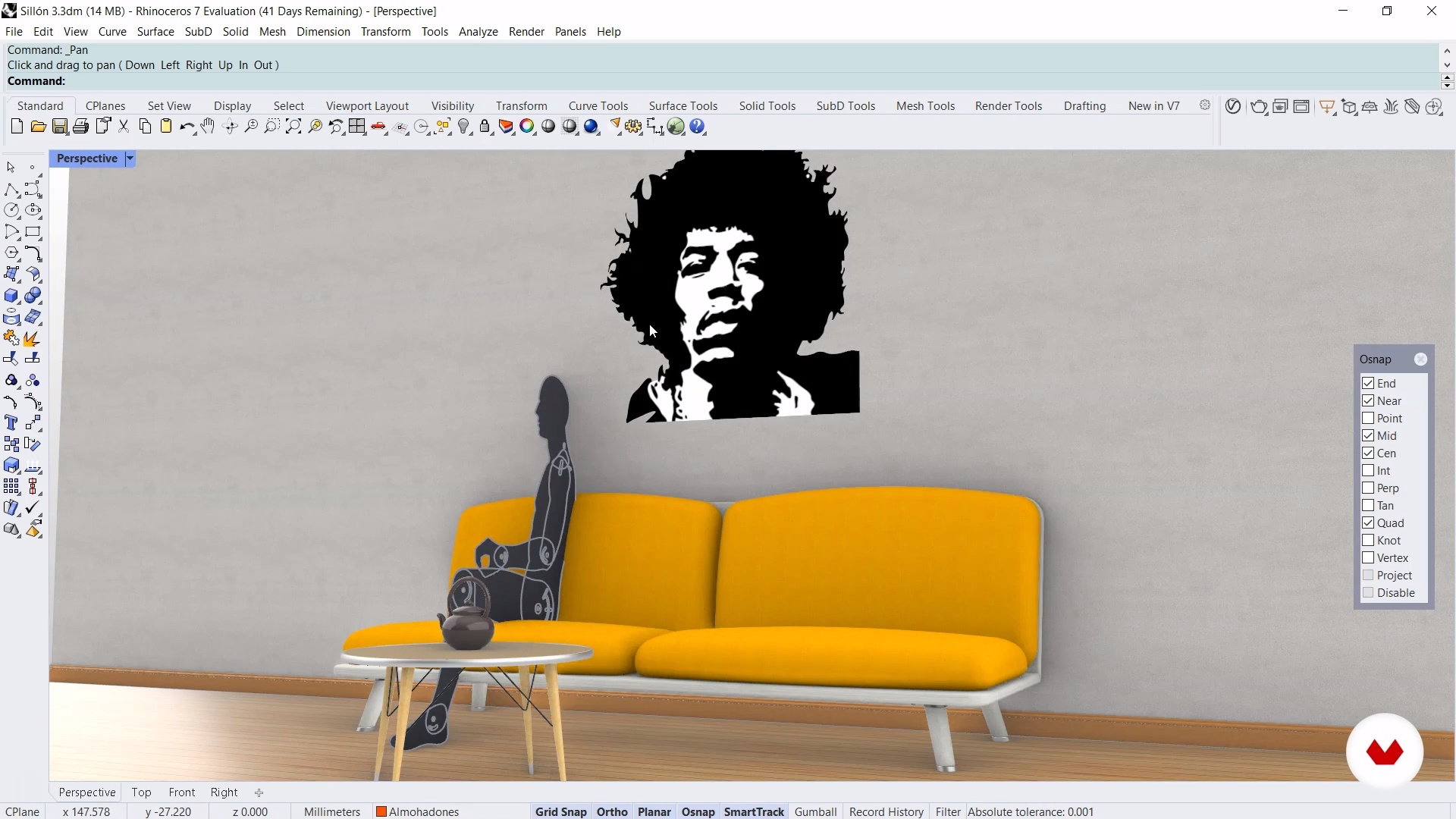Viewport: 1456px width, 819px height.
Task: Toggle SmartTrack in status bar
Action: [754, 811]
